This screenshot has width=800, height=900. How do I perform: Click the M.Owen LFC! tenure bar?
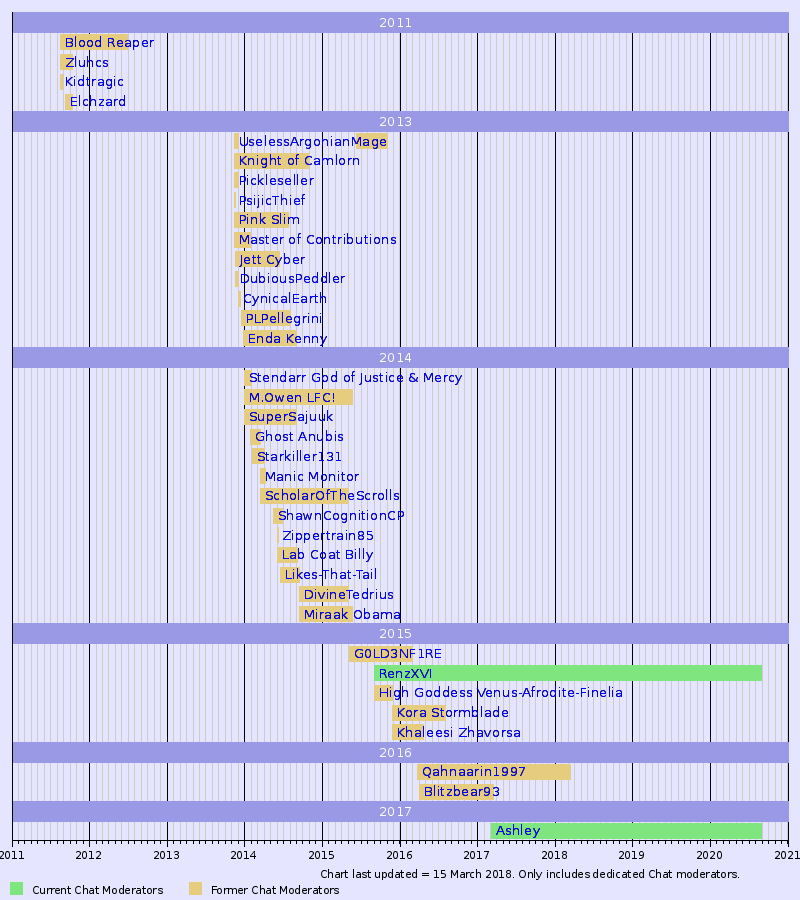point(299,397)
